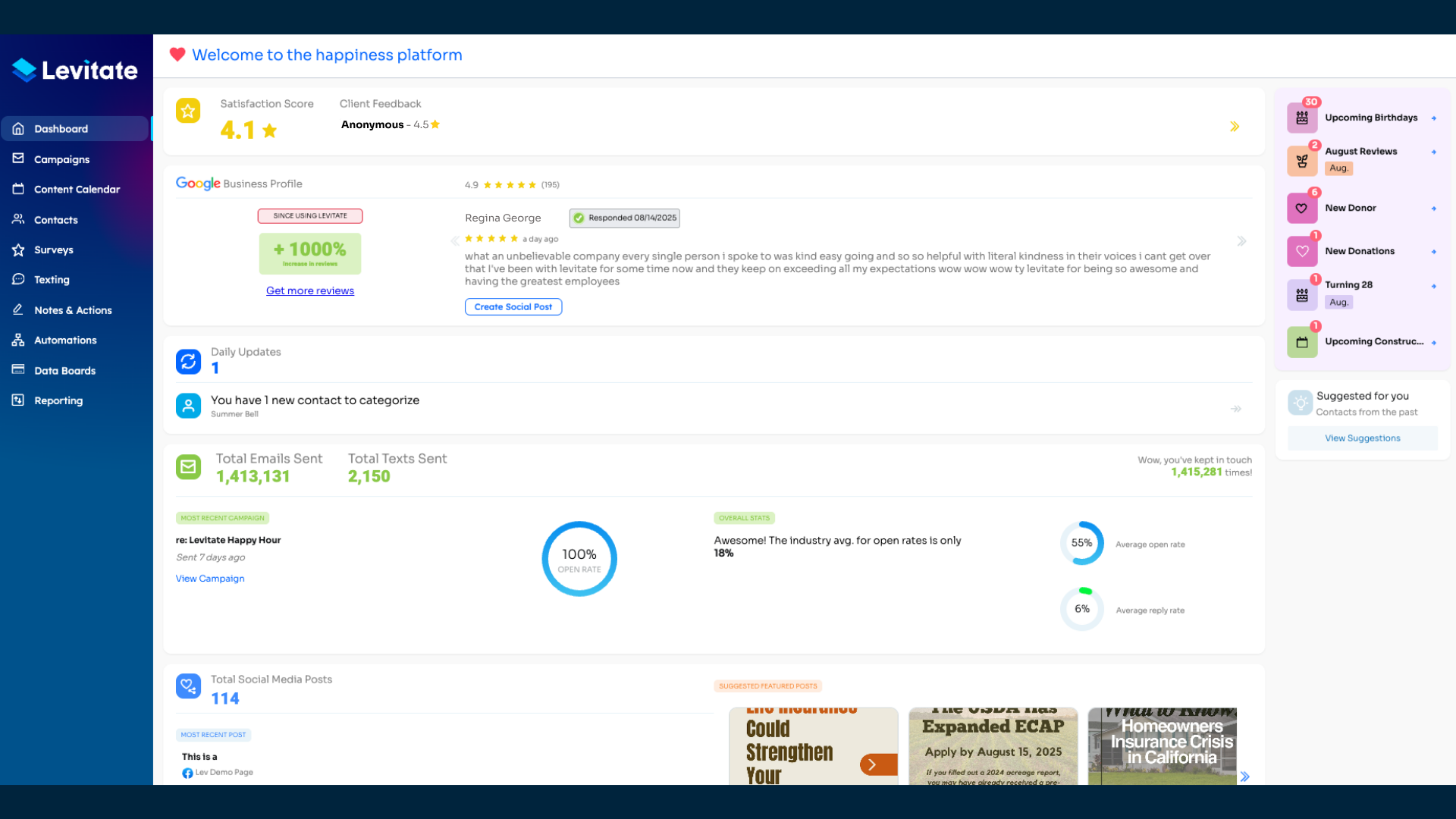Screen dimensions: 1456x819
Task: Select Texting in sidebar menu
Action: (74, 280)
